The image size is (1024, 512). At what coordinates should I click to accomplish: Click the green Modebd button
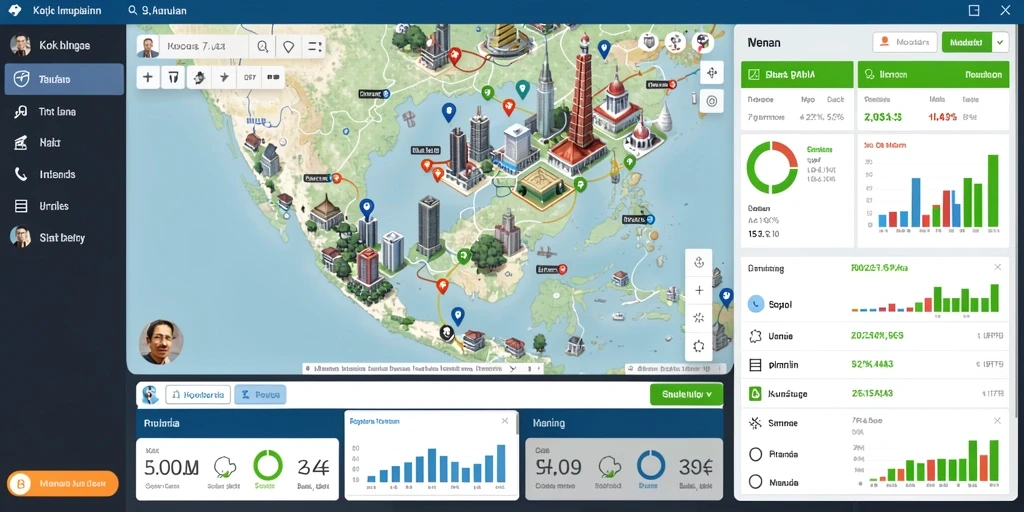pyautogui.click(x=967, y=42)
